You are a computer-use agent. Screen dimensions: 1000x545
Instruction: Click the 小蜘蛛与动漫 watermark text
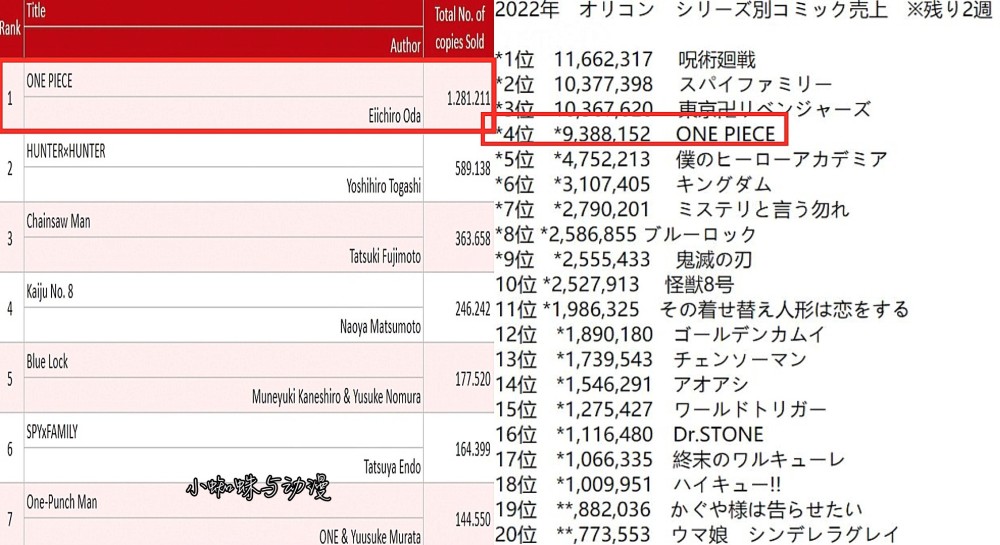[258, 488]
